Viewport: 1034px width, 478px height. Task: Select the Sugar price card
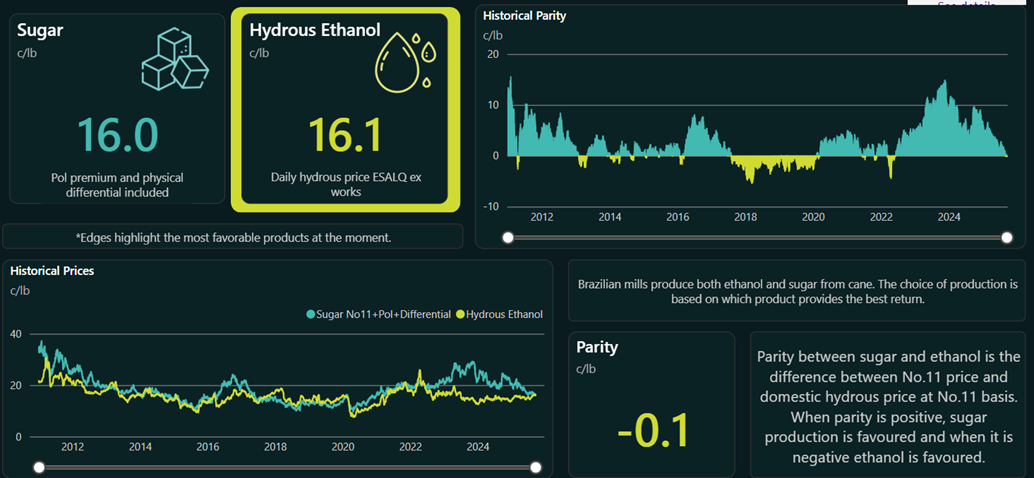tap(117, 108)
